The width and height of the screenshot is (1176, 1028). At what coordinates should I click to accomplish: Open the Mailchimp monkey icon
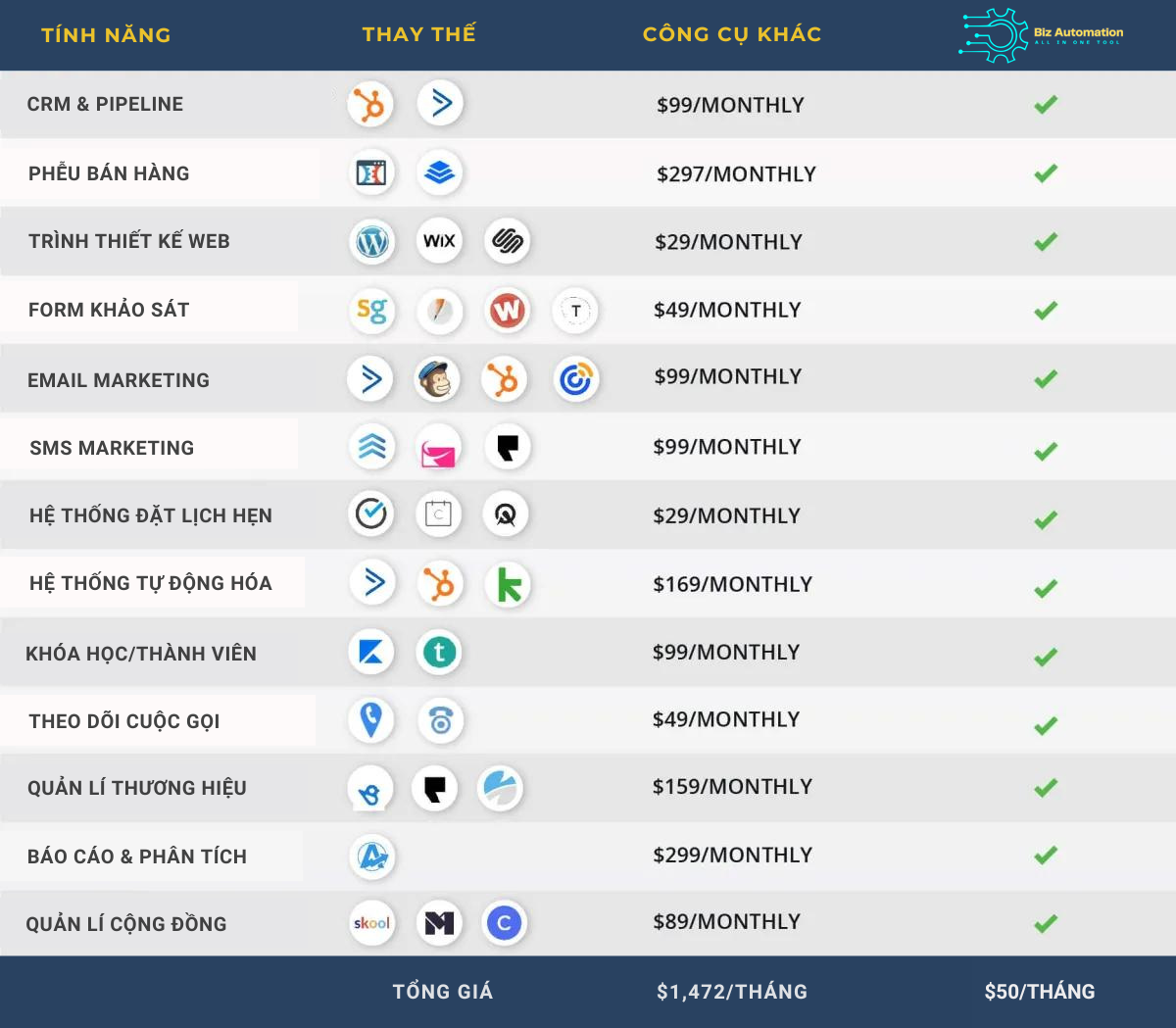click(x=437, y=379)
